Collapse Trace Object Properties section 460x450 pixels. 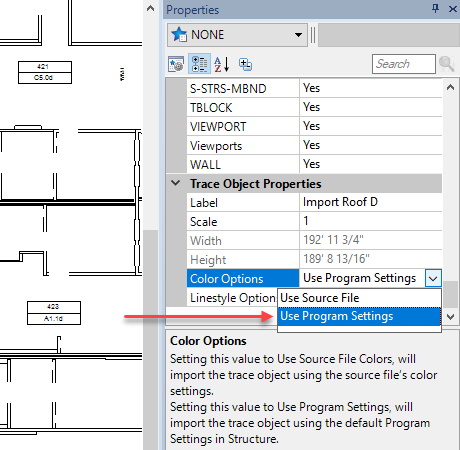point(176,183)
